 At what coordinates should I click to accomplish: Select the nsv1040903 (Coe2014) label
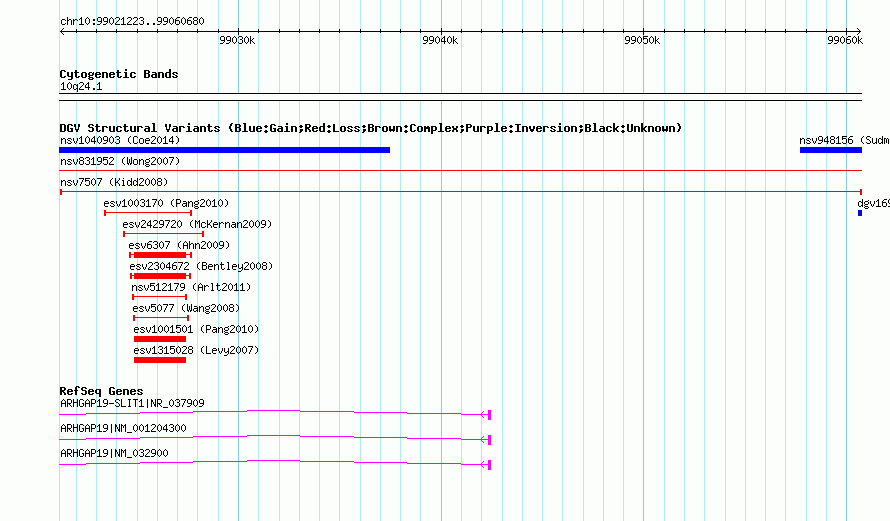click(120, 140)
